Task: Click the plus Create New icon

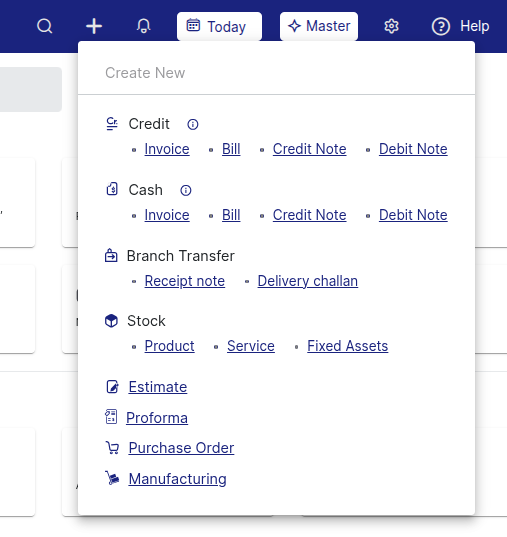Action: pos(94,26)
